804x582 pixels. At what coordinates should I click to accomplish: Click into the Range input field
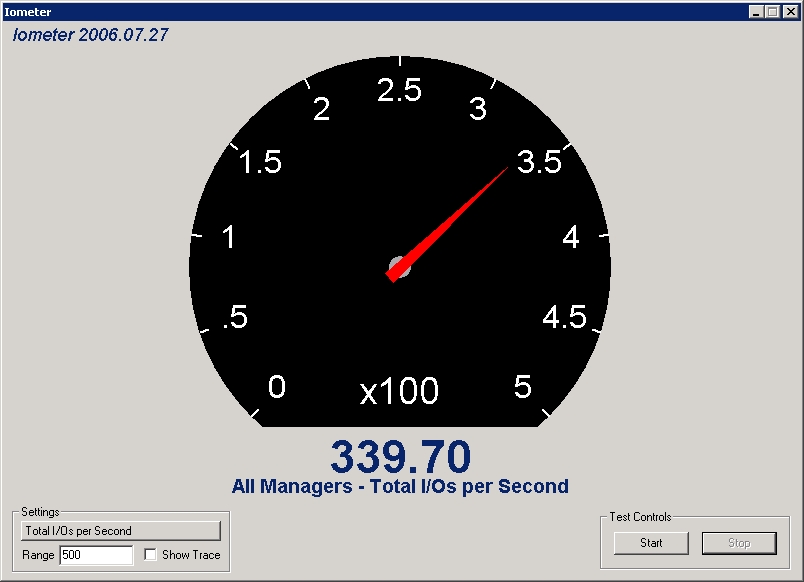tap(96, 555)
